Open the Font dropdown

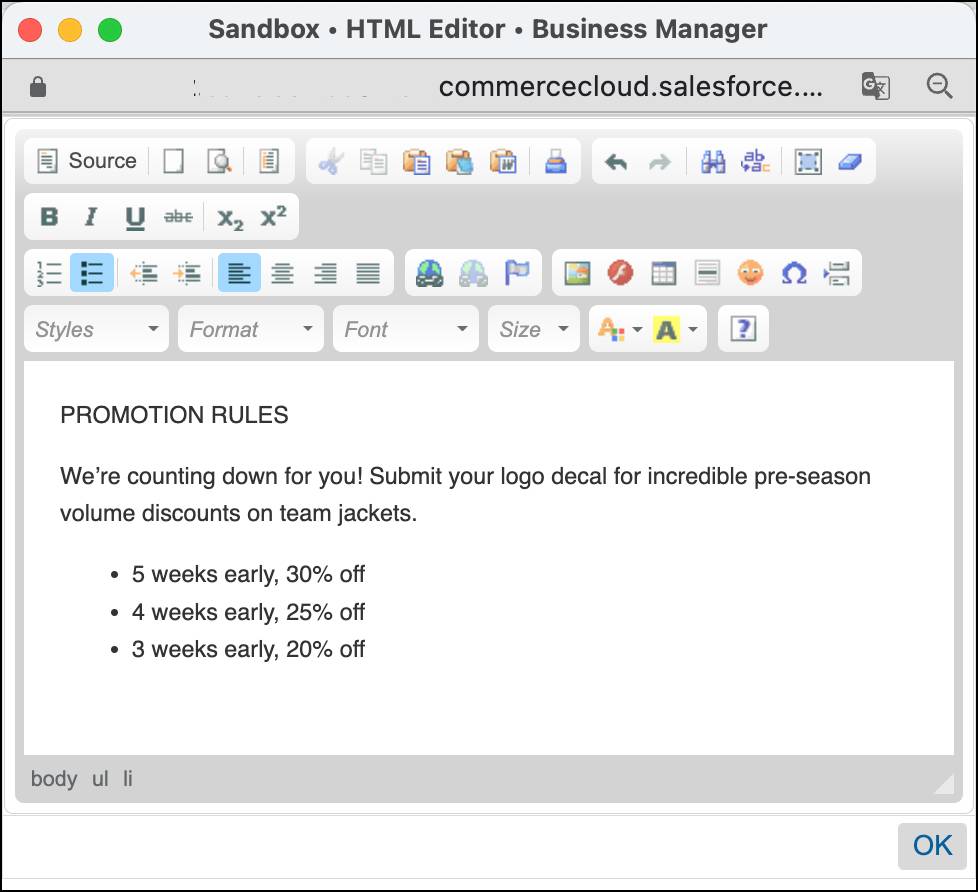tap(406, 329)
